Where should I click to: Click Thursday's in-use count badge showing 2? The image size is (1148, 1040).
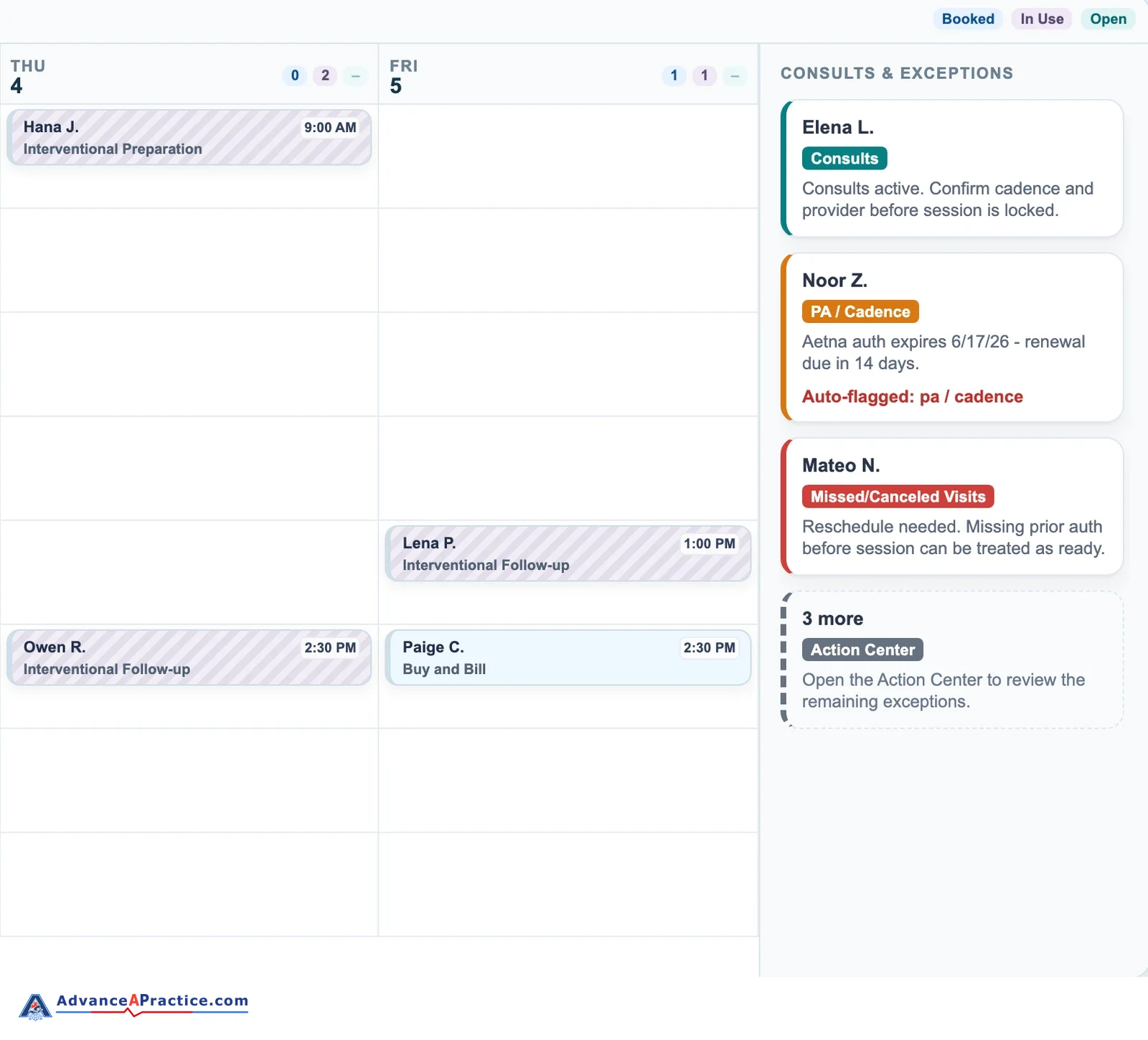(x=325, y=75)
